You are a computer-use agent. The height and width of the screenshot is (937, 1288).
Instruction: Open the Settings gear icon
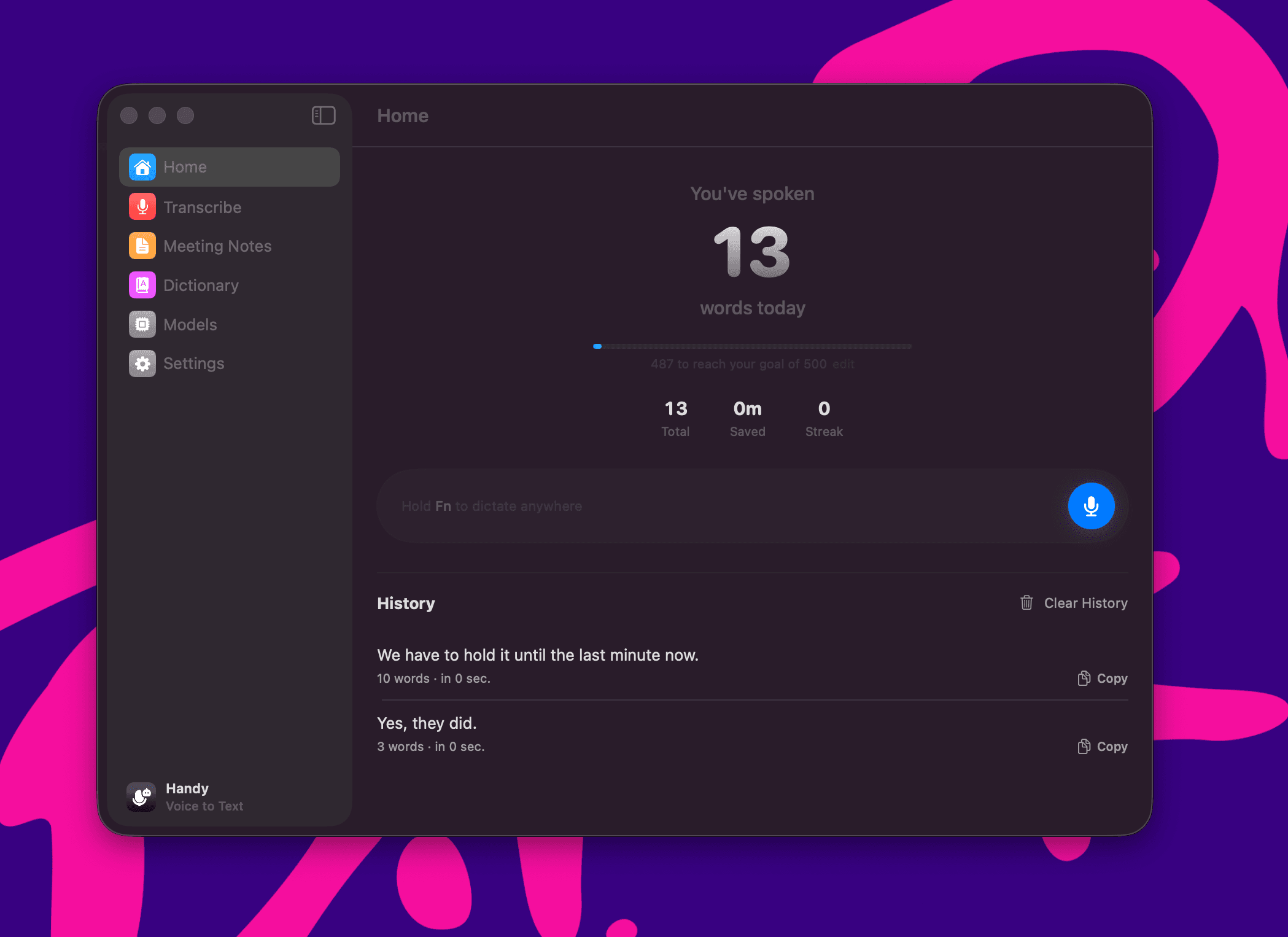tap(142, 364)
